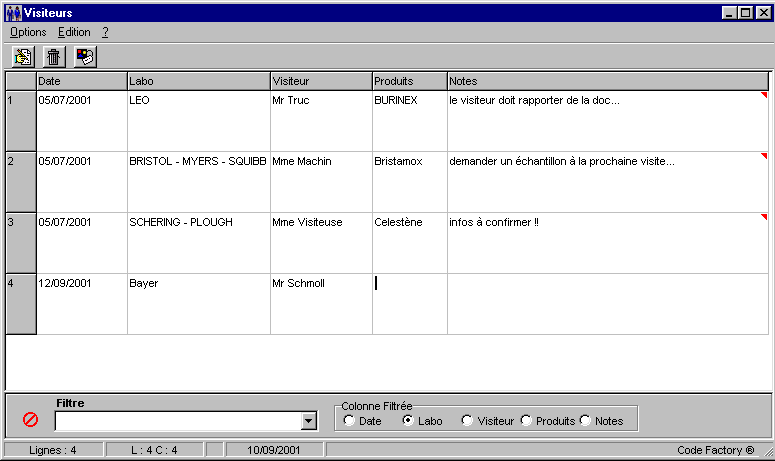Open the Options menu

pyautogui.click(x=28, y=32)
